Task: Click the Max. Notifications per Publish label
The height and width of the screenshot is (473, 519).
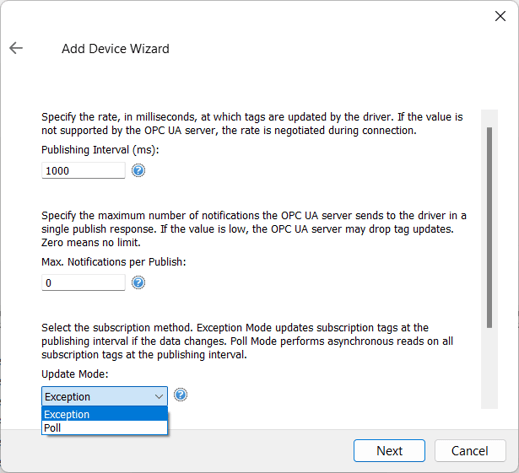Action: [x=114, y=262]
